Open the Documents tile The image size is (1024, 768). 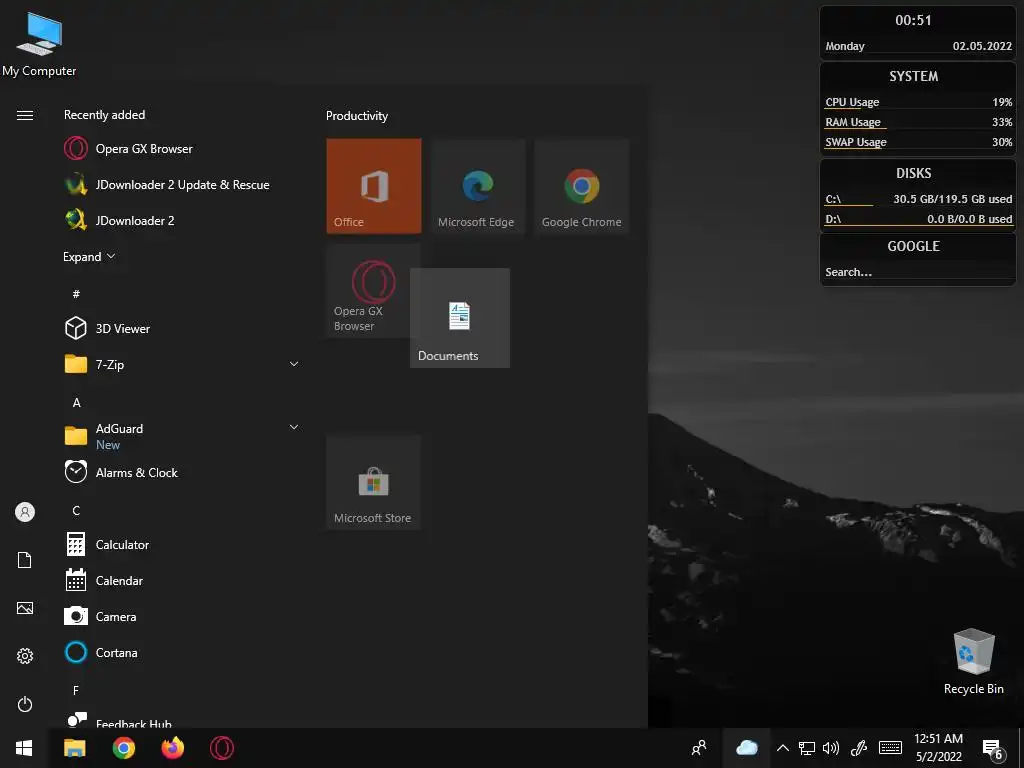click(460, 318)
